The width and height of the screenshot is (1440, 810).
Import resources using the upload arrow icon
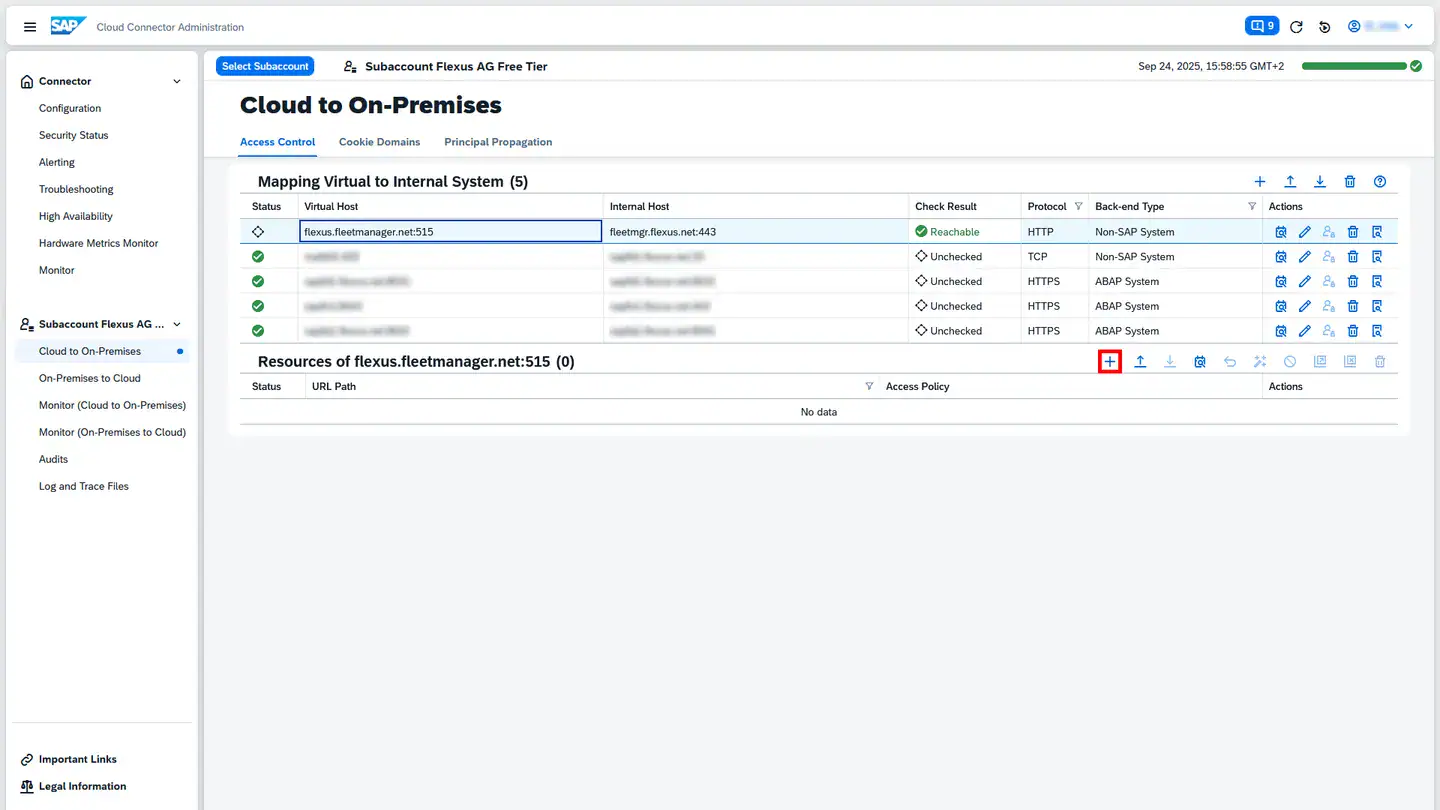1140,362
